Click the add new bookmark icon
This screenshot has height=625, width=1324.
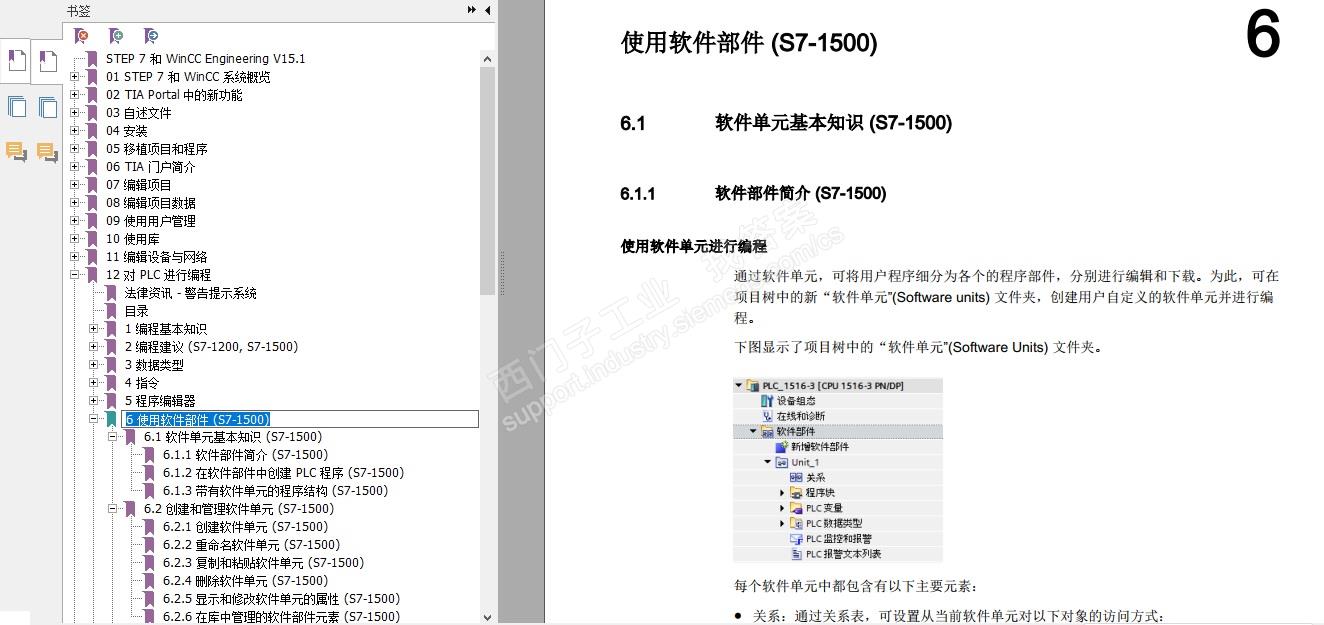coord(116,36)
